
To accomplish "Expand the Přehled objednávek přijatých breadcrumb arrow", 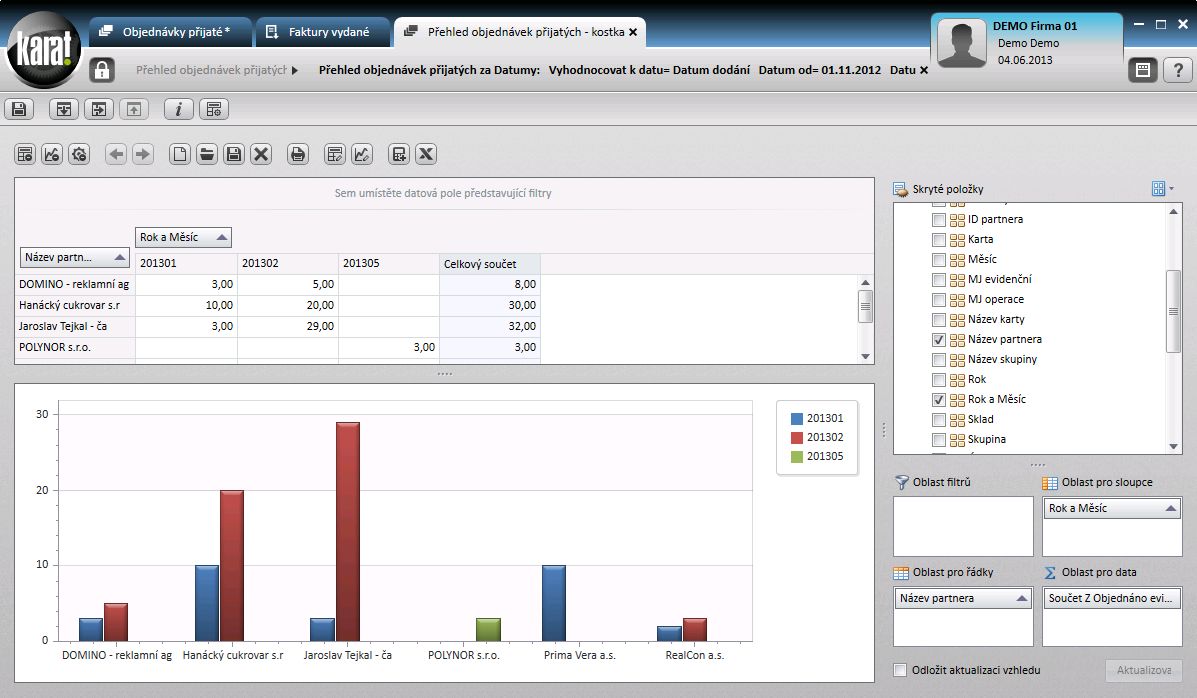I will [295, 70].
